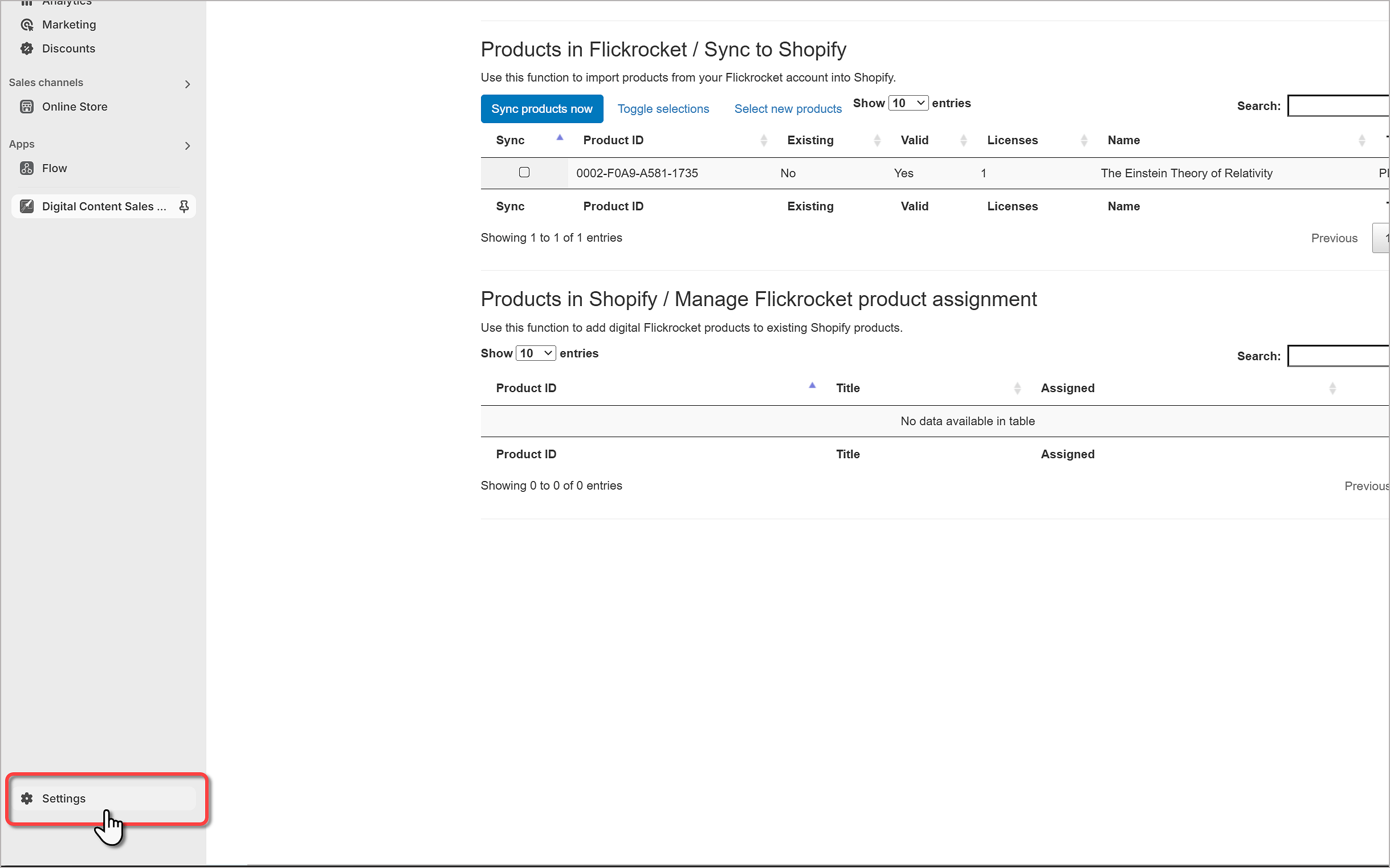Click the Discounts badge icon
1390x868 pixels.
(26, 49)
